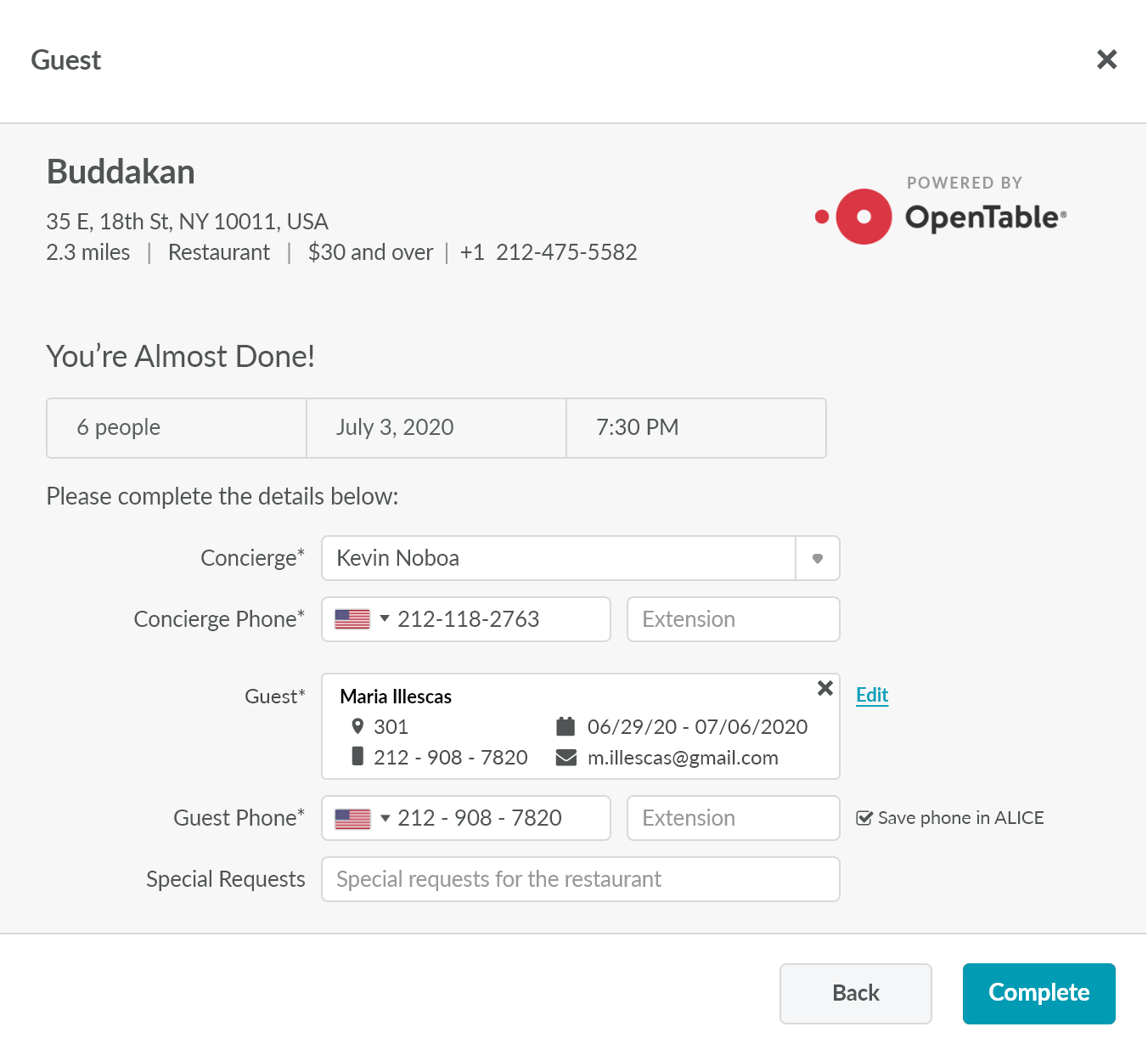The height and width of the screenshot is (1055, 1148).
Task: Click the envelope icon beside guest email
Action: coord(566,757)
